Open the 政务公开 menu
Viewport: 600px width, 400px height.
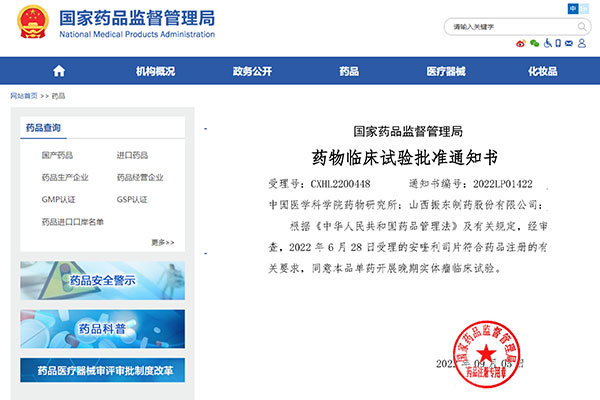[252, 71]
